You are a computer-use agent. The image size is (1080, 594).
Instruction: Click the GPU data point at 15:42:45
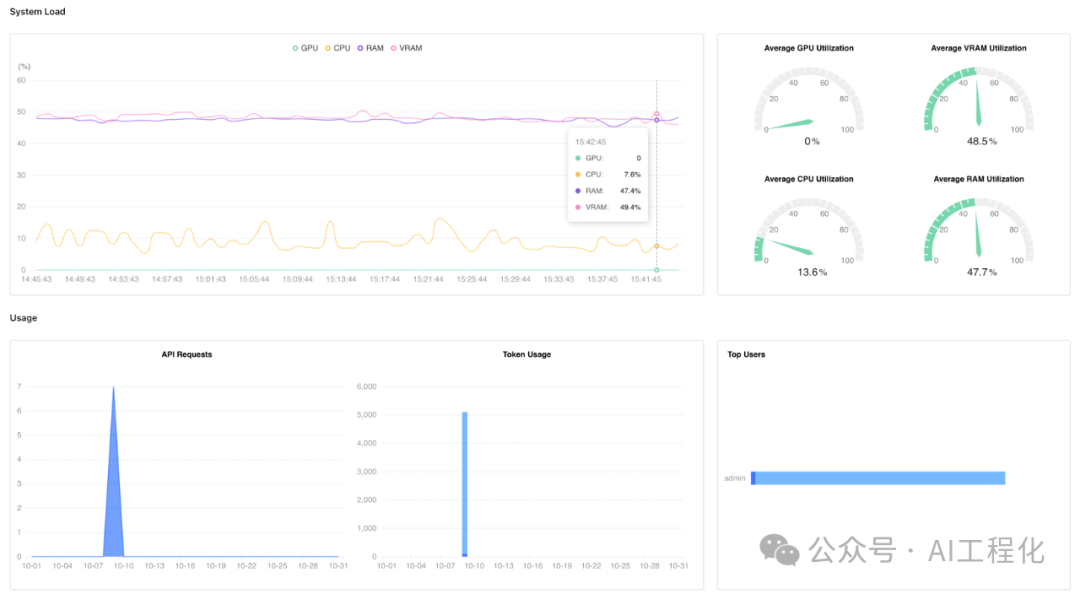click(x=656, y=270)
